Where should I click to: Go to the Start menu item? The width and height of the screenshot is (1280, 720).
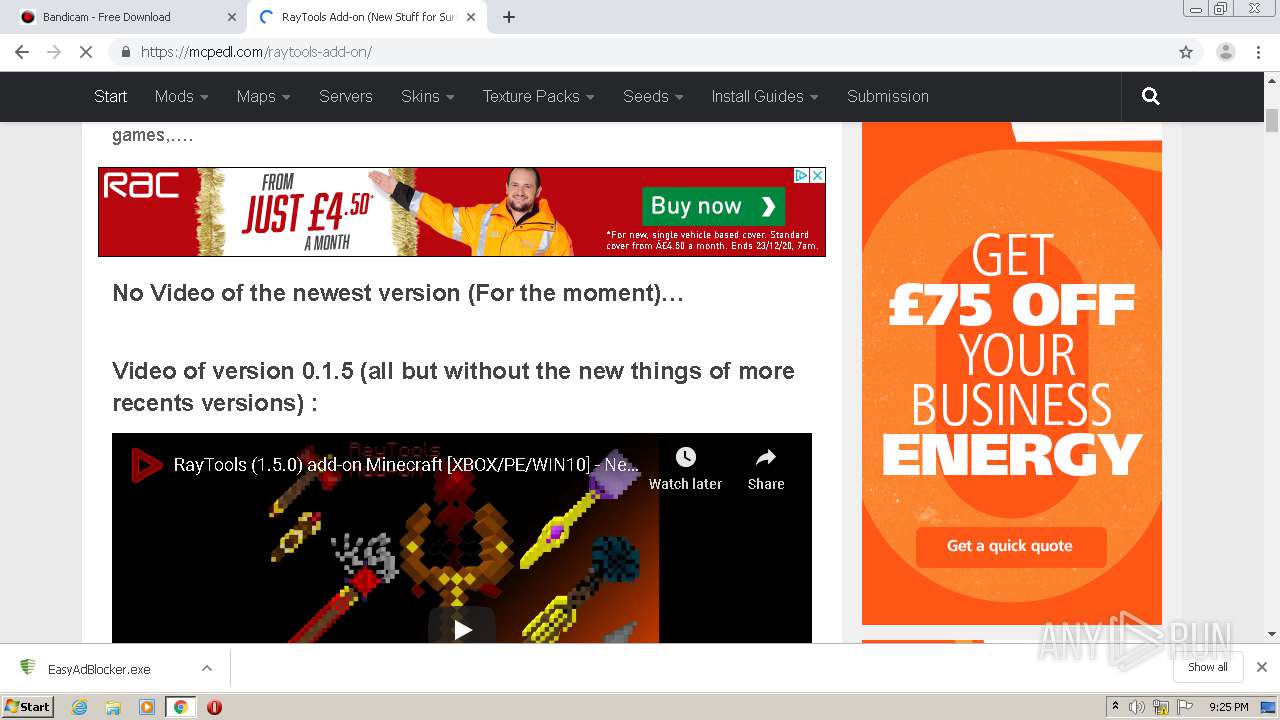point(110,96)
